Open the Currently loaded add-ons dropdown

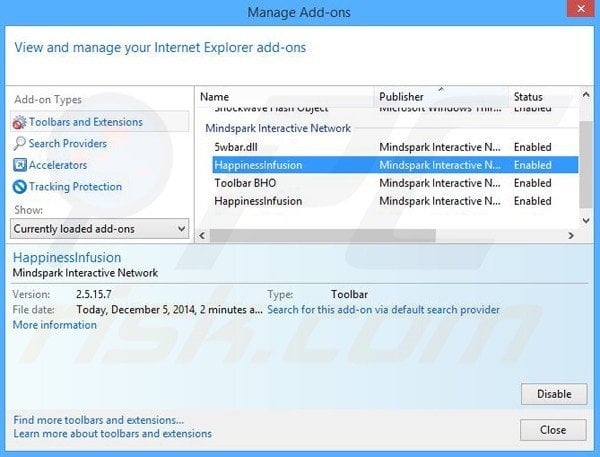coord(99,228)
